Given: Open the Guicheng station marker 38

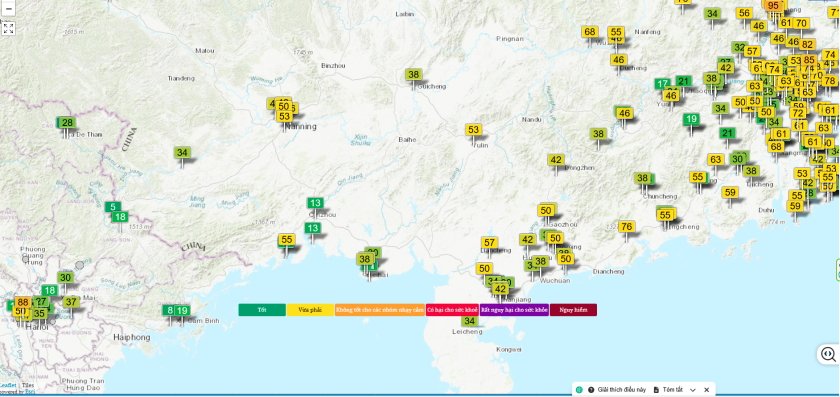Looking at the screenshot, I should tap(414, 75).
